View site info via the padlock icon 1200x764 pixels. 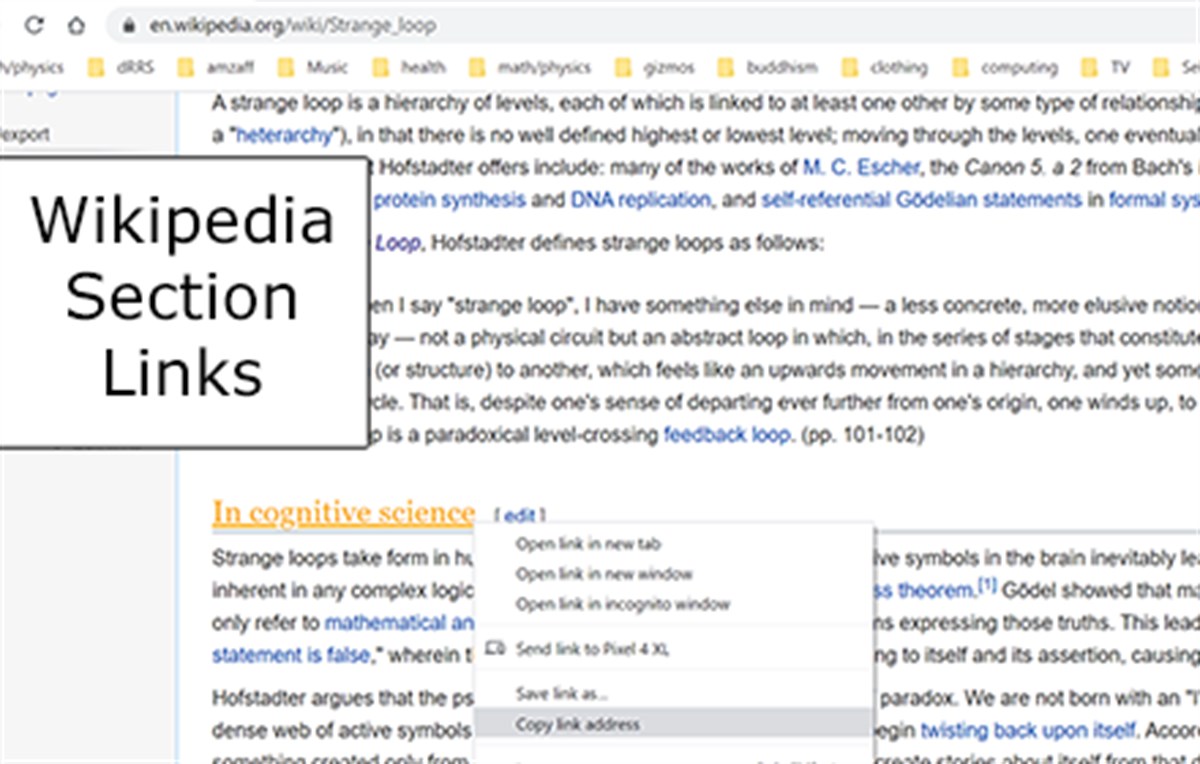(127, 26)
